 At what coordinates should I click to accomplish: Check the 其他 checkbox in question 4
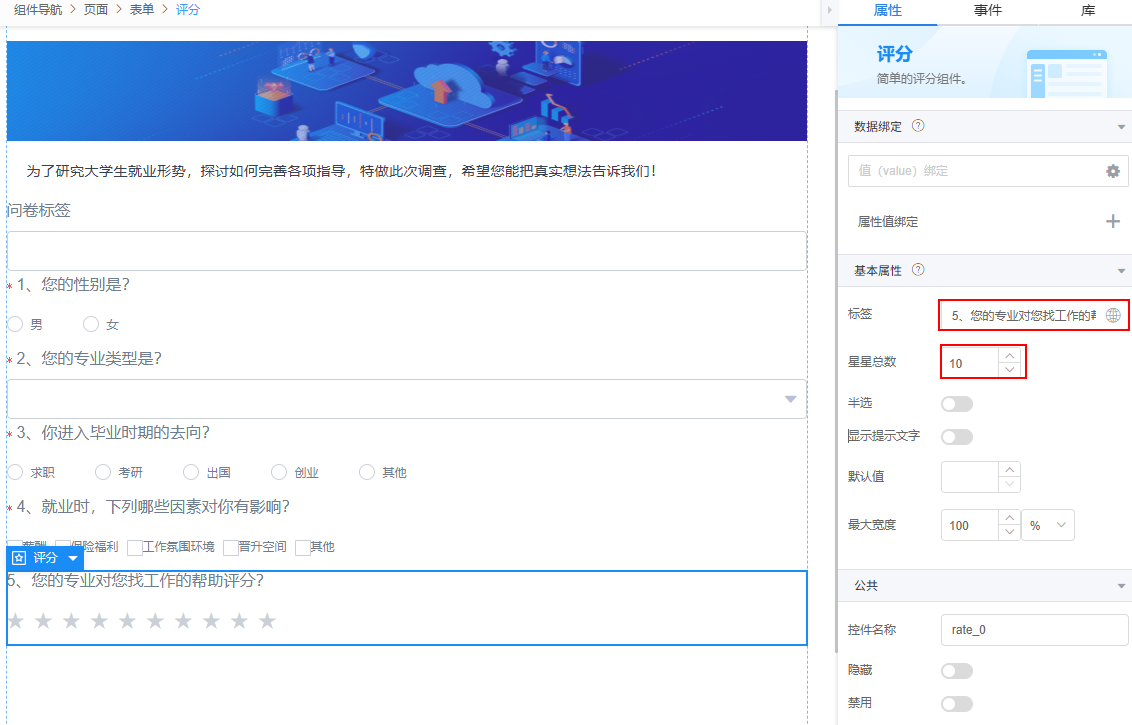(302, 547)
